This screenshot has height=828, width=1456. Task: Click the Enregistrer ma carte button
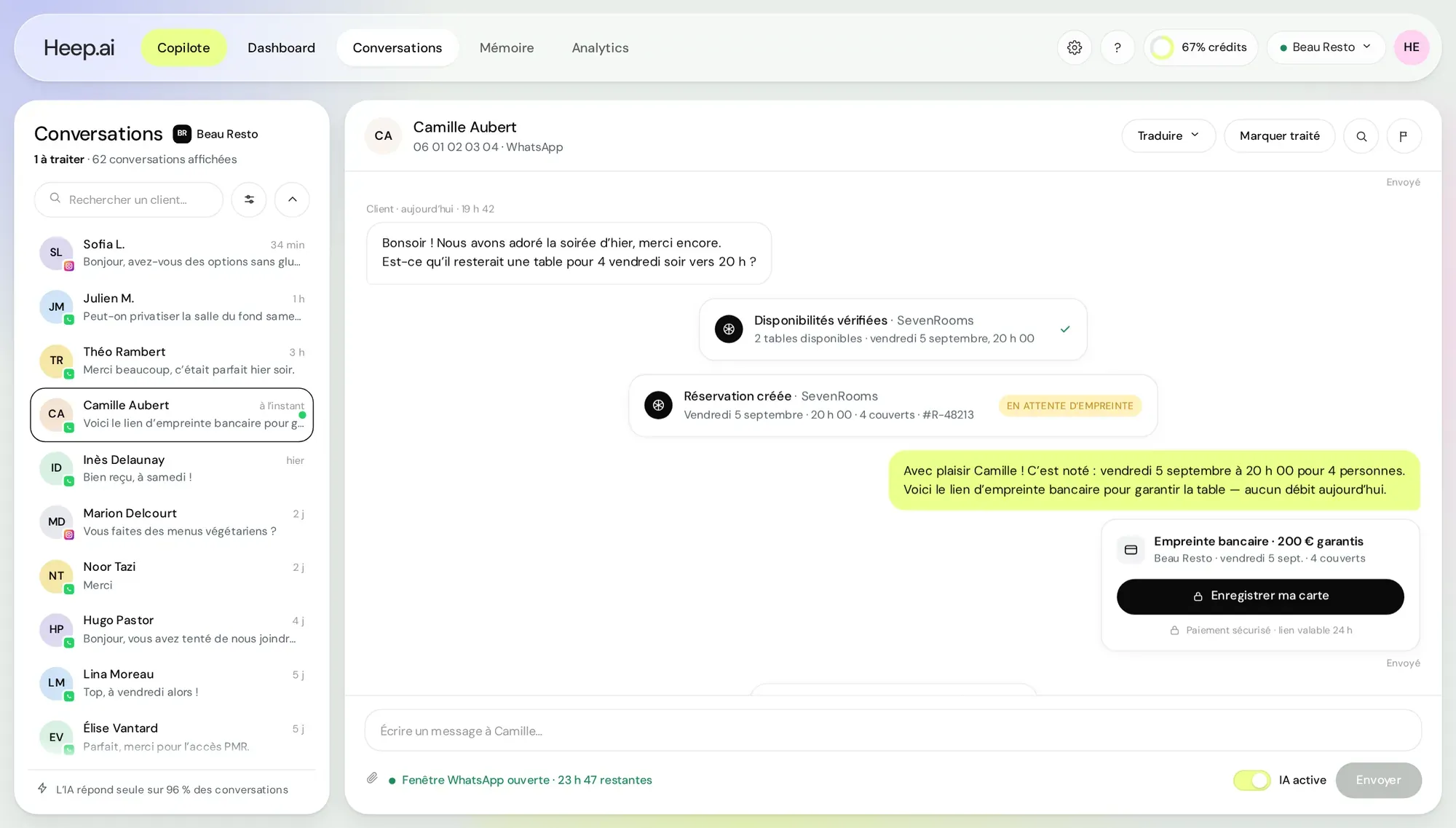point(1260,596)
